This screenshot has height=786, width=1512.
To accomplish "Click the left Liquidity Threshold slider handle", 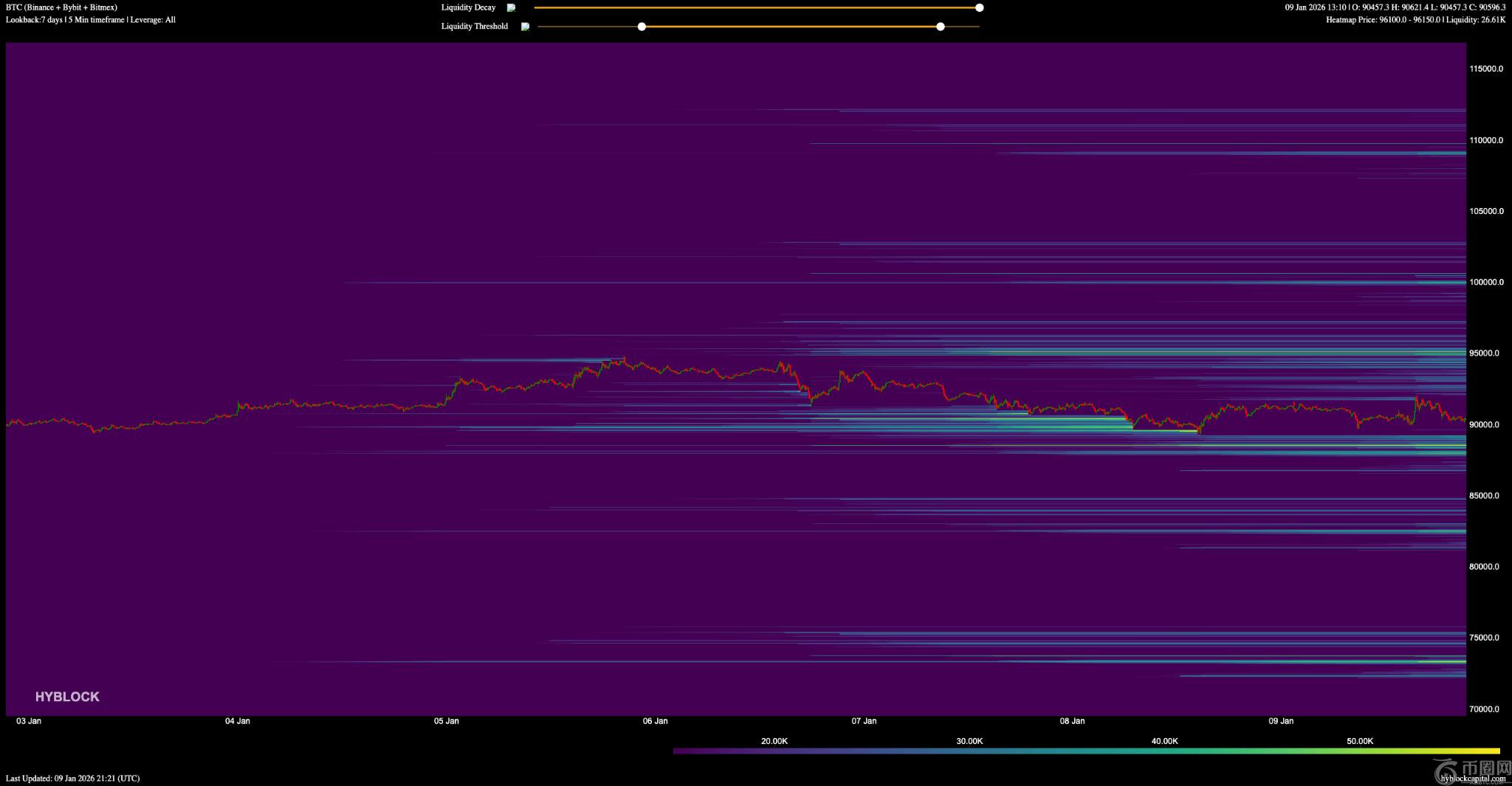I will pos(642,27).
